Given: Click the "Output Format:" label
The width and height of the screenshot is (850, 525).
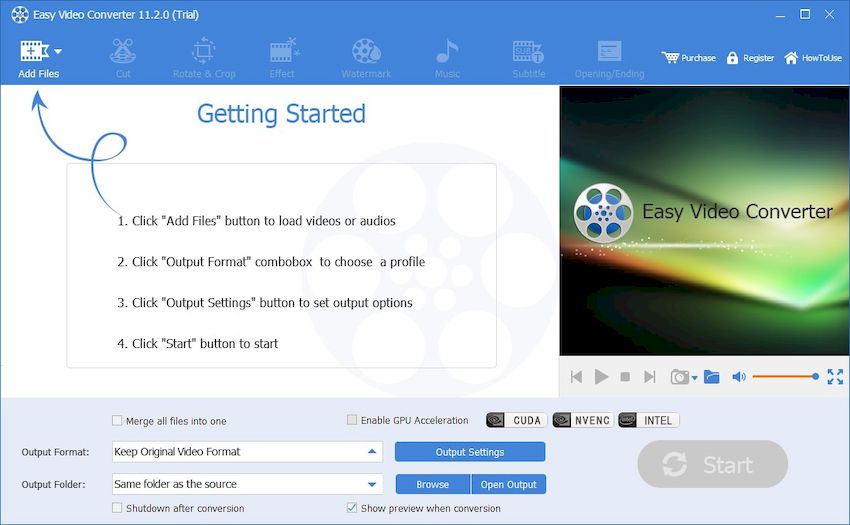Looking at the screenshot, I should coord(55,452).
